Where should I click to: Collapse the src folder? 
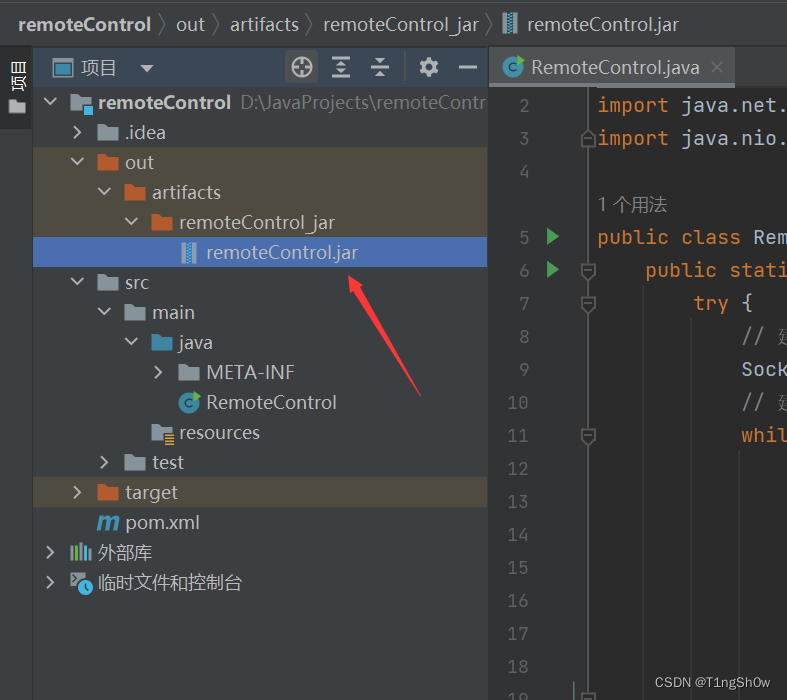(77, 282)
